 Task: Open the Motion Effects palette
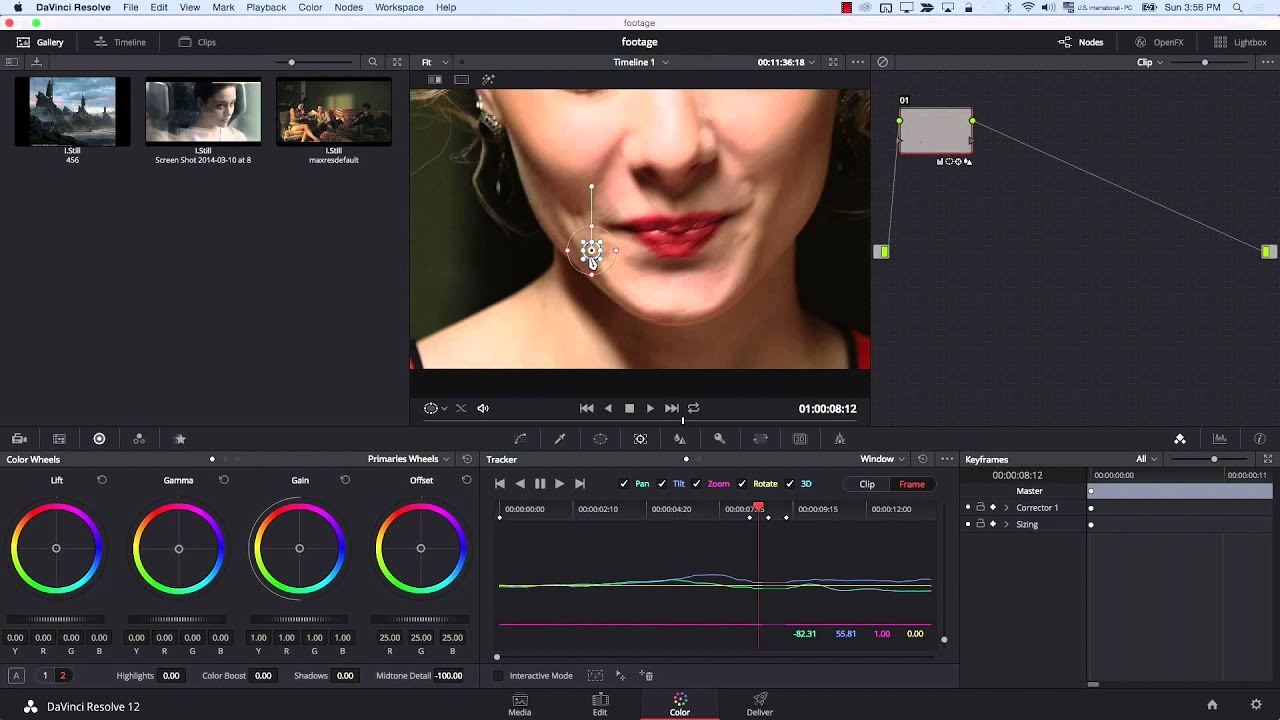pos(180,439)
